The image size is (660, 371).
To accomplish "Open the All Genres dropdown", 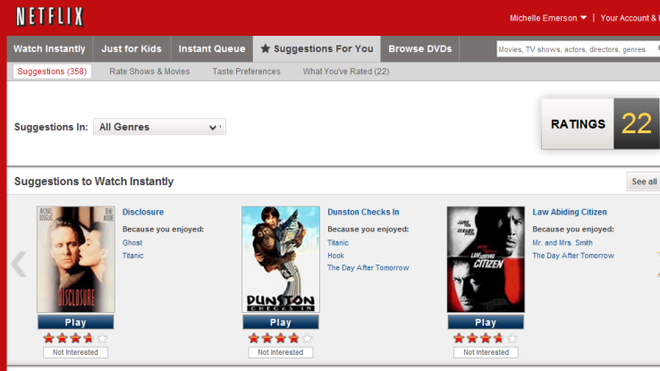I will (x=160, y=127).
